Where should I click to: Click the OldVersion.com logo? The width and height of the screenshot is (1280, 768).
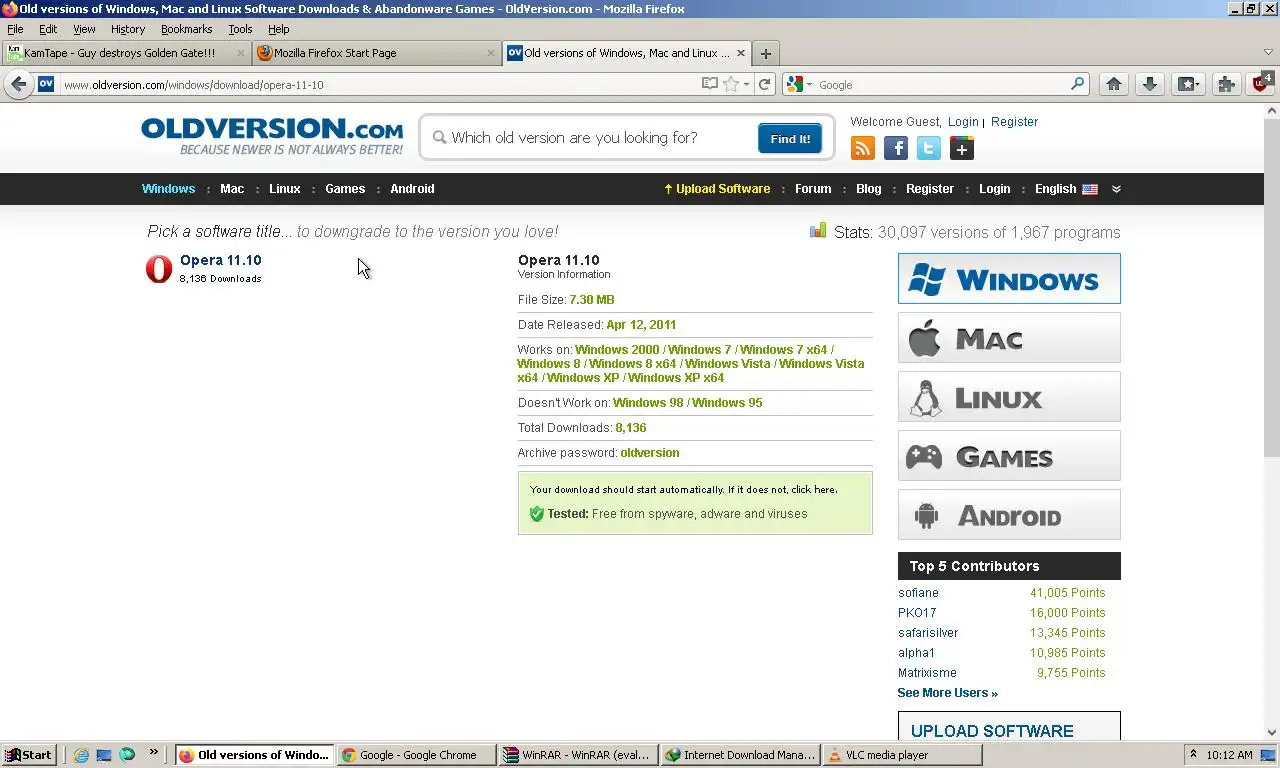point(272,136)
